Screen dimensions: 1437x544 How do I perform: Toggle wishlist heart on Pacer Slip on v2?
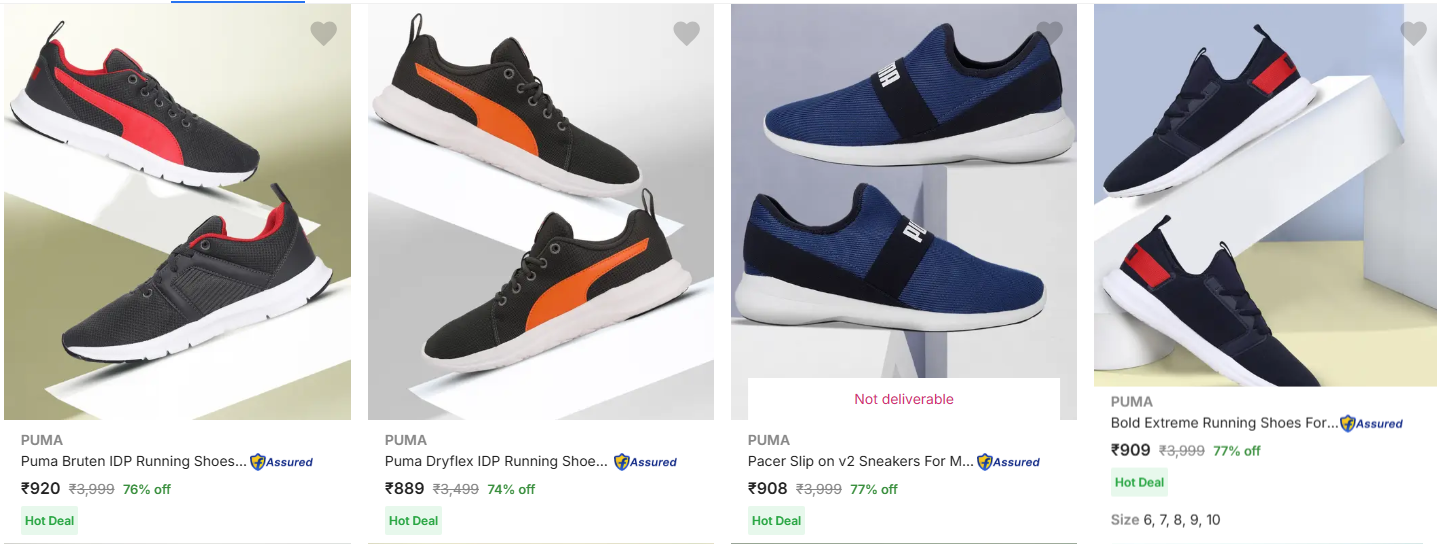[x=1049, y=34]
